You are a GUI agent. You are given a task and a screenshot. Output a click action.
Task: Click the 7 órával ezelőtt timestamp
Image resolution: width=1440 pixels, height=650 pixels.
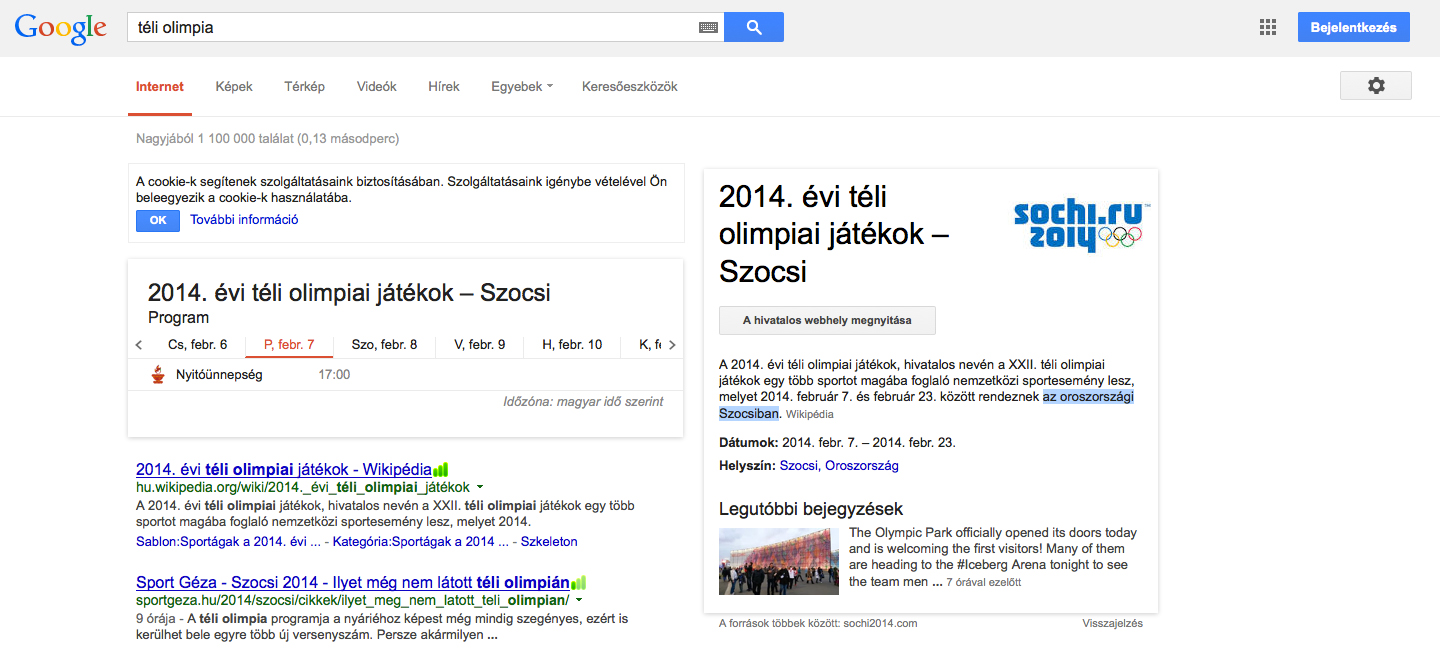984,582
